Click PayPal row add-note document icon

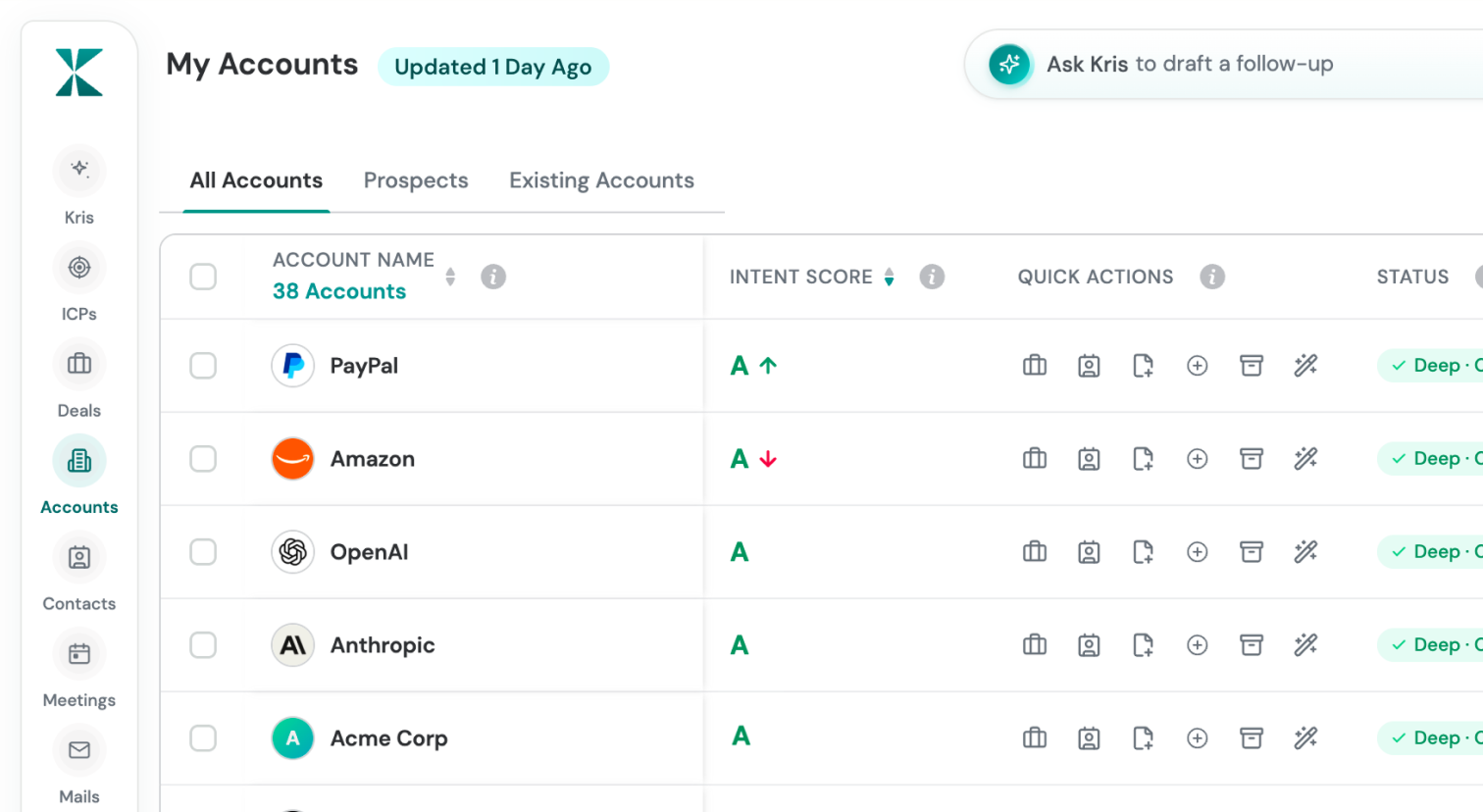(x=1143, y=366)
